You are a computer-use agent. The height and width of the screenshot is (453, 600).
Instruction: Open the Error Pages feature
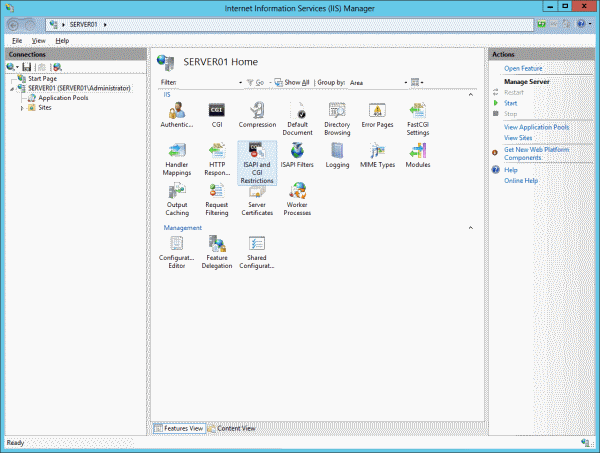click(x=377, y=115)
